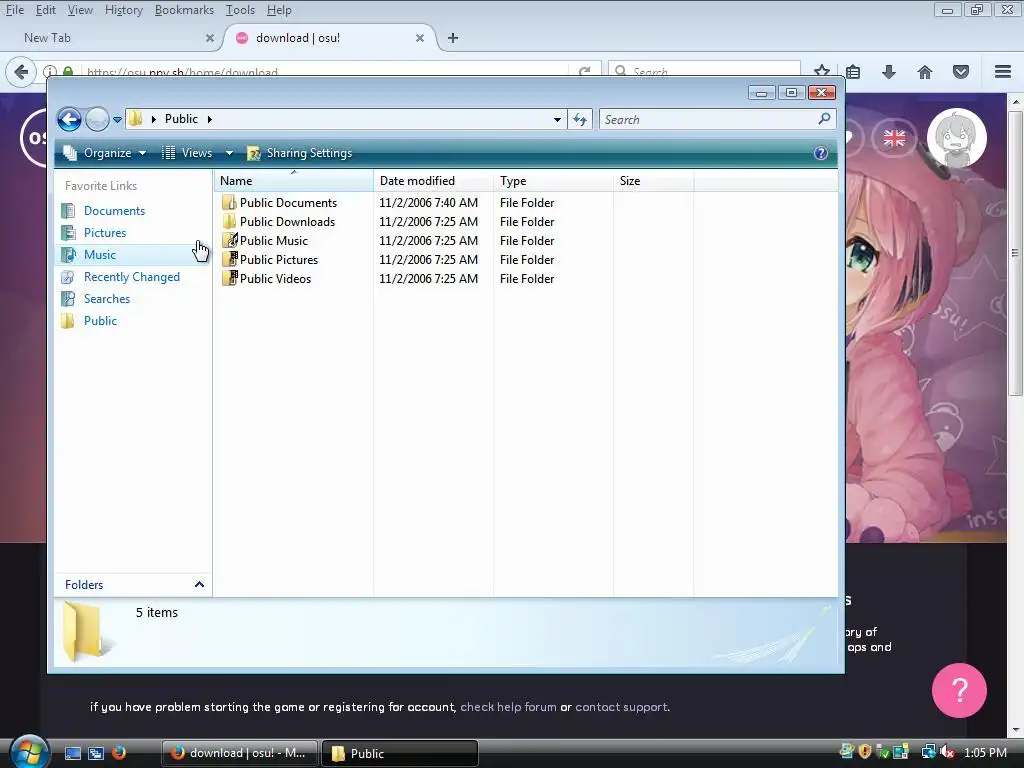Image resolution: width=1024 pixels, height=768 pixels.
Task: Open contact support link
Action: (x=621, y=707)
